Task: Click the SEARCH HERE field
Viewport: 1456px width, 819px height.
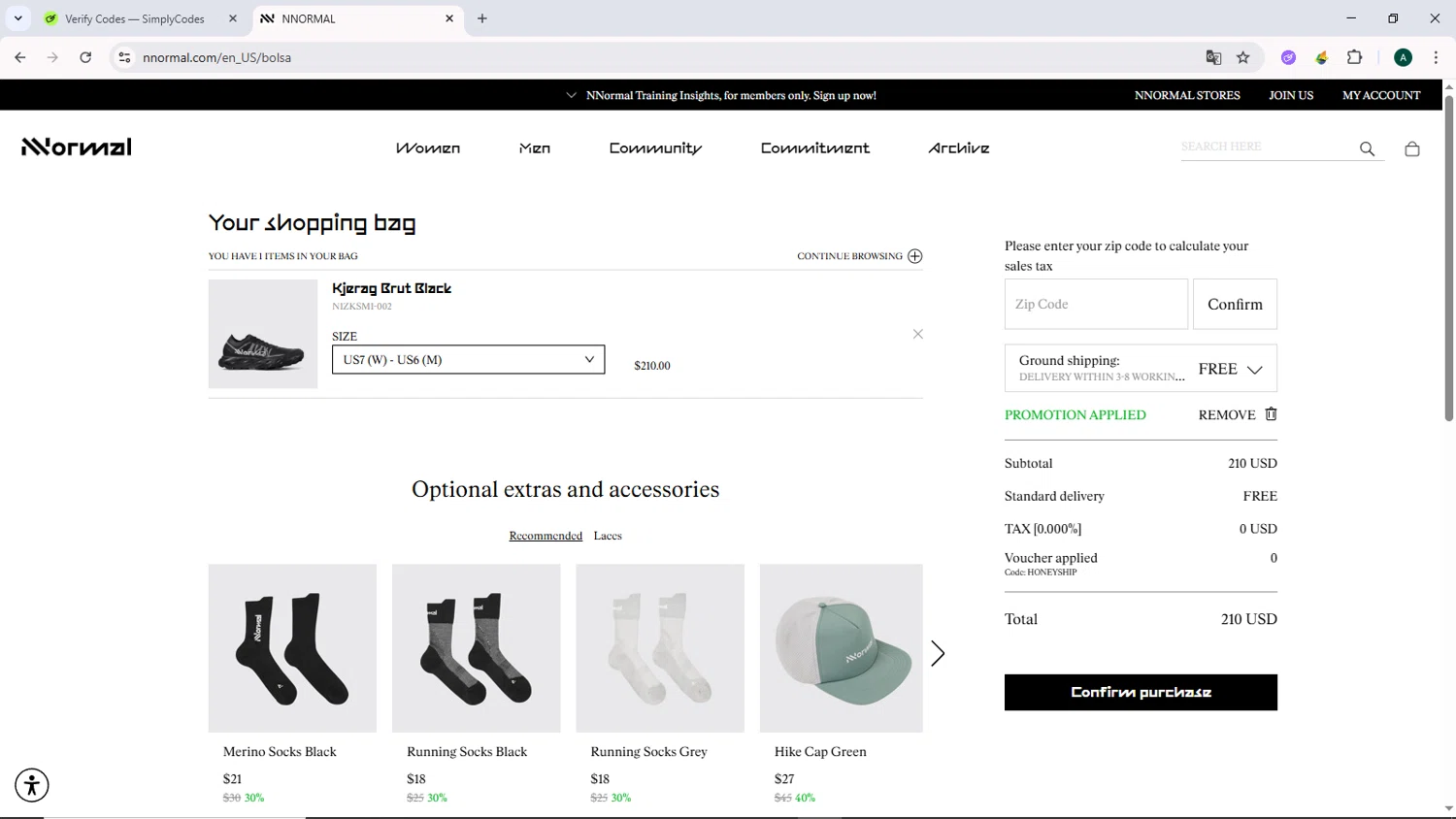Action: pyautogui.click(x=1267, y=147)
